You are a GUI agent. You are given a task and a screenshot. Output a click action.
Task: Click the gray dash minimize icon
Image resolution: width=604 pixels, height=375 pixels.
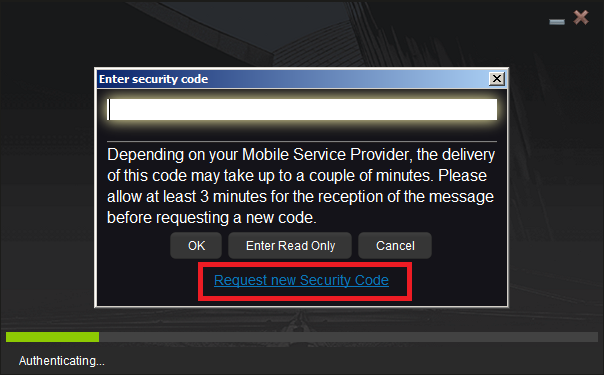pos(557,22)
